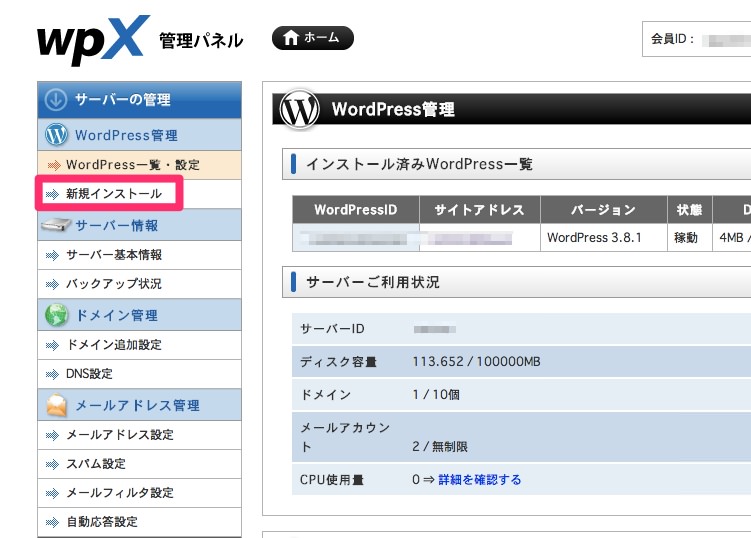The image size is (751, 538).
Task: Select the 2 / 無制限 mail account value
Action: pyautogui.click(x=440, y=446)
